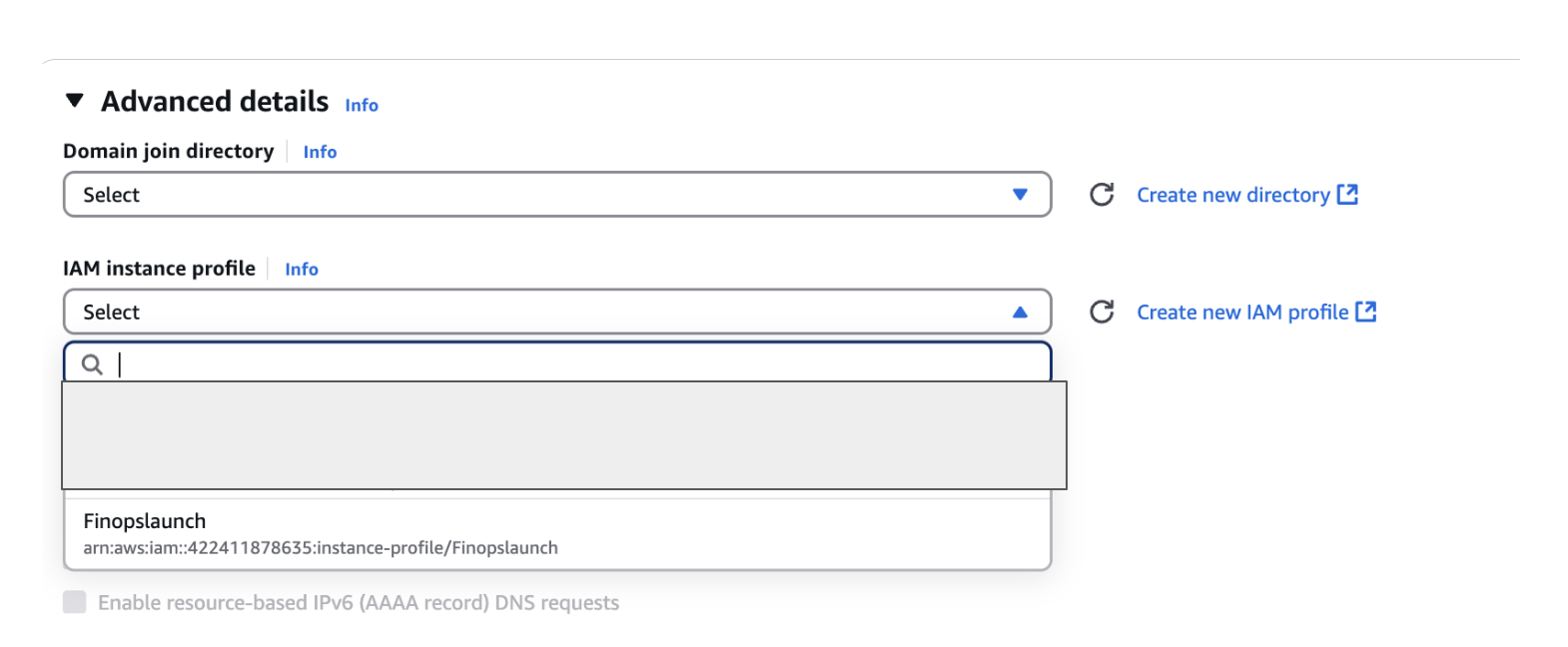
Task: Close IAM profile dropdown via up arrow
Action: pyautogui.click(x=1020, y=313)
